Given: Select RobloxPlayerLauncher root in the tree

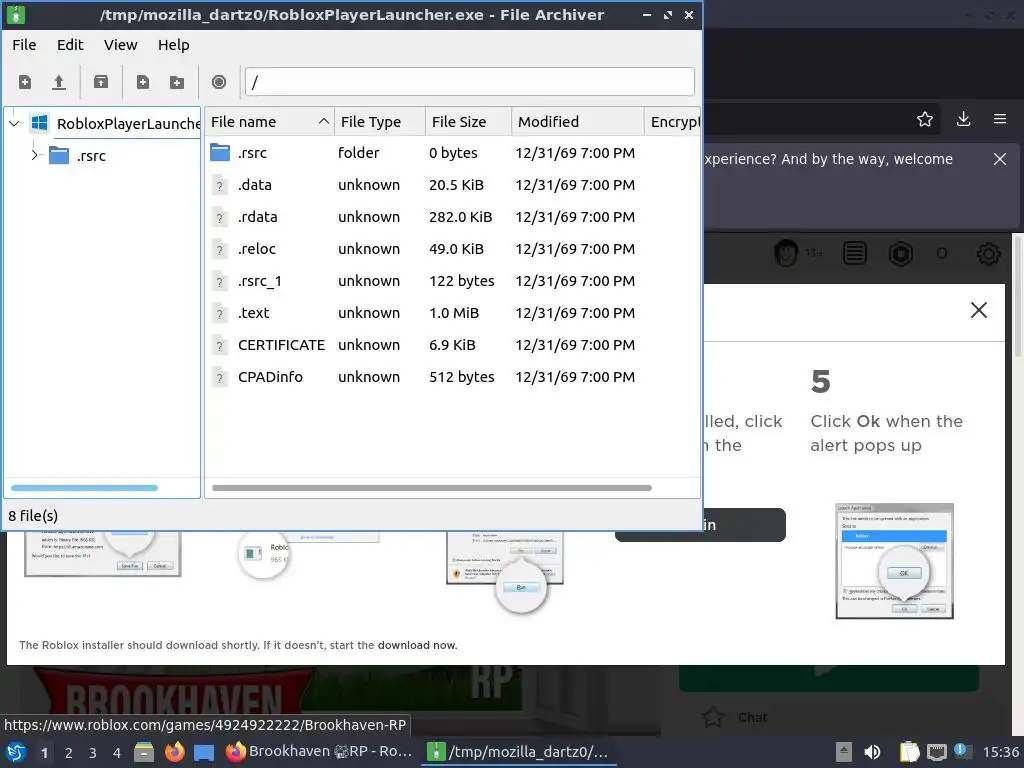Looking at the screenshot, I should [x=116, y=123].
